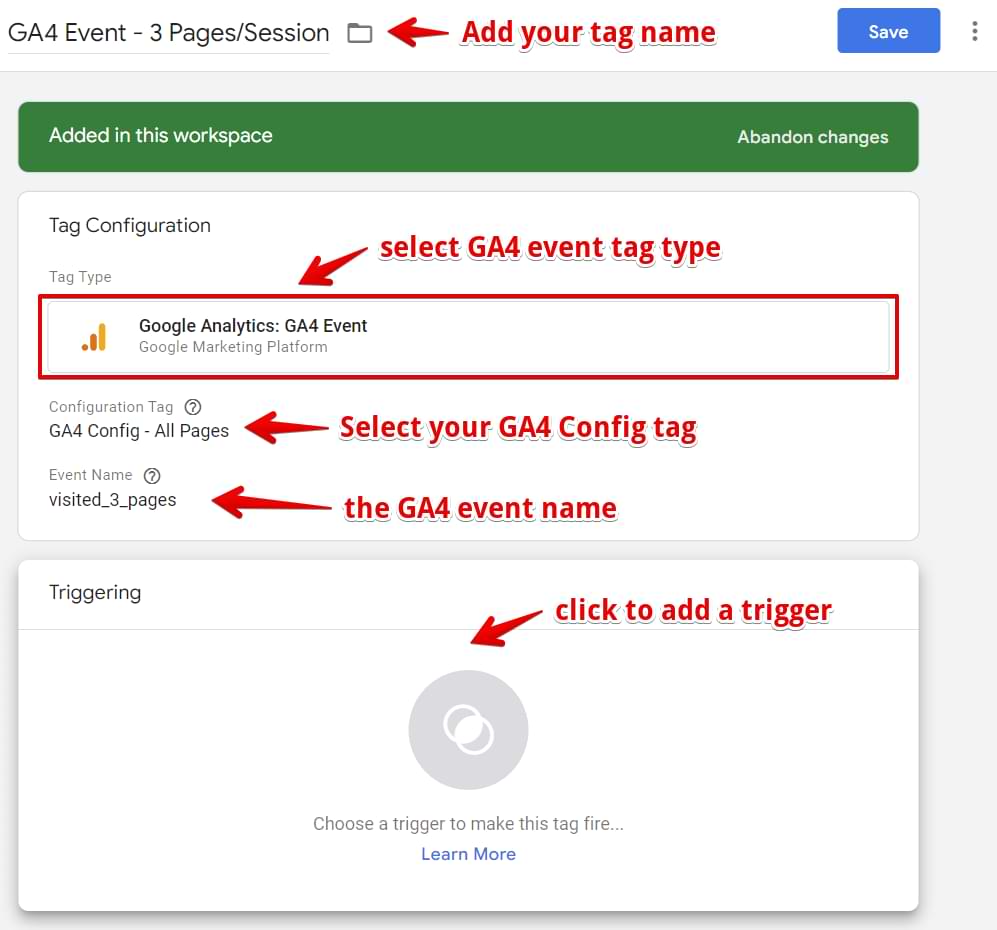997x930 pixels.
Task: Click the Google Analytics bar chart icon
Action: [94, 337]
